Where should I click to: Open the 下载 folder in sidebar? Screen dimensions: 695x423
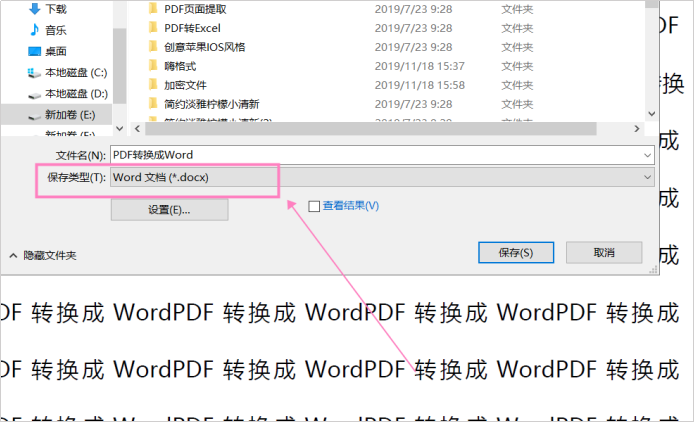[x=56, y=9]
